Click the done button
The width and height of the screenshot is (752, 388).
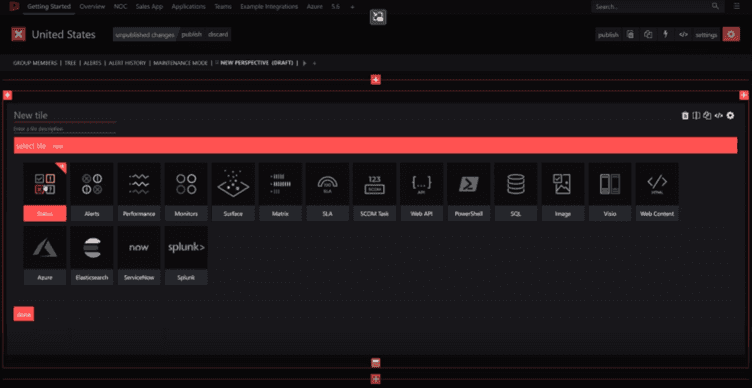24,314
